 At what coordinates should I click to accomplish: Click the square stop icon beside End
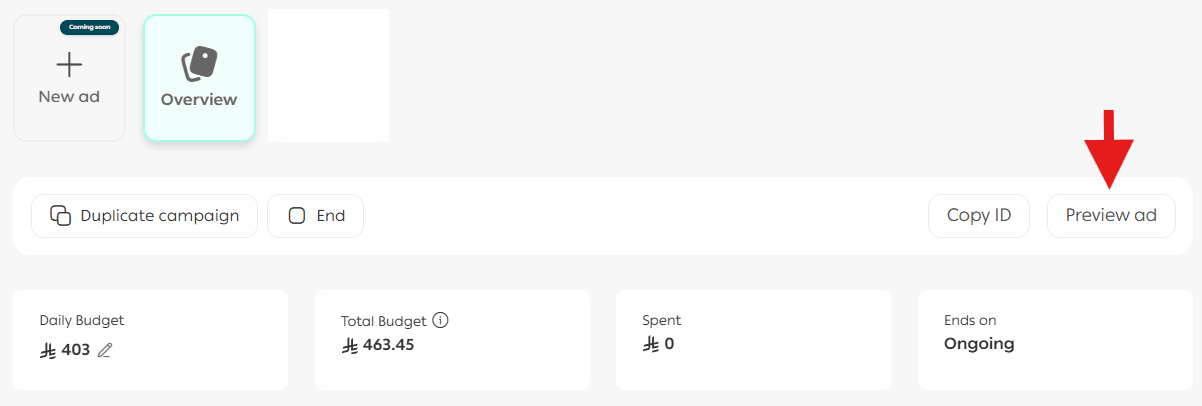point(297,215)
